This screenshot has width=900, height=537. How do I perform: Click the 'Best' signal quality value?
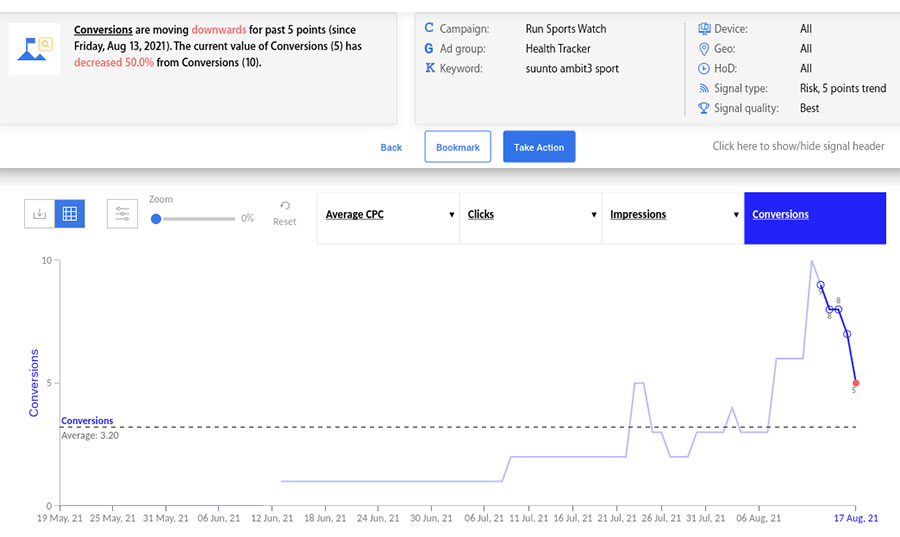[809, 108]
